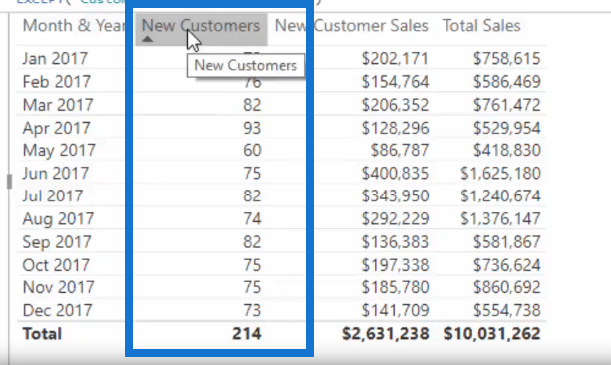Viewport: 611px width, 365px height.
Task: Click the sort arrow under New Customers
Action: tap(147, 39)
